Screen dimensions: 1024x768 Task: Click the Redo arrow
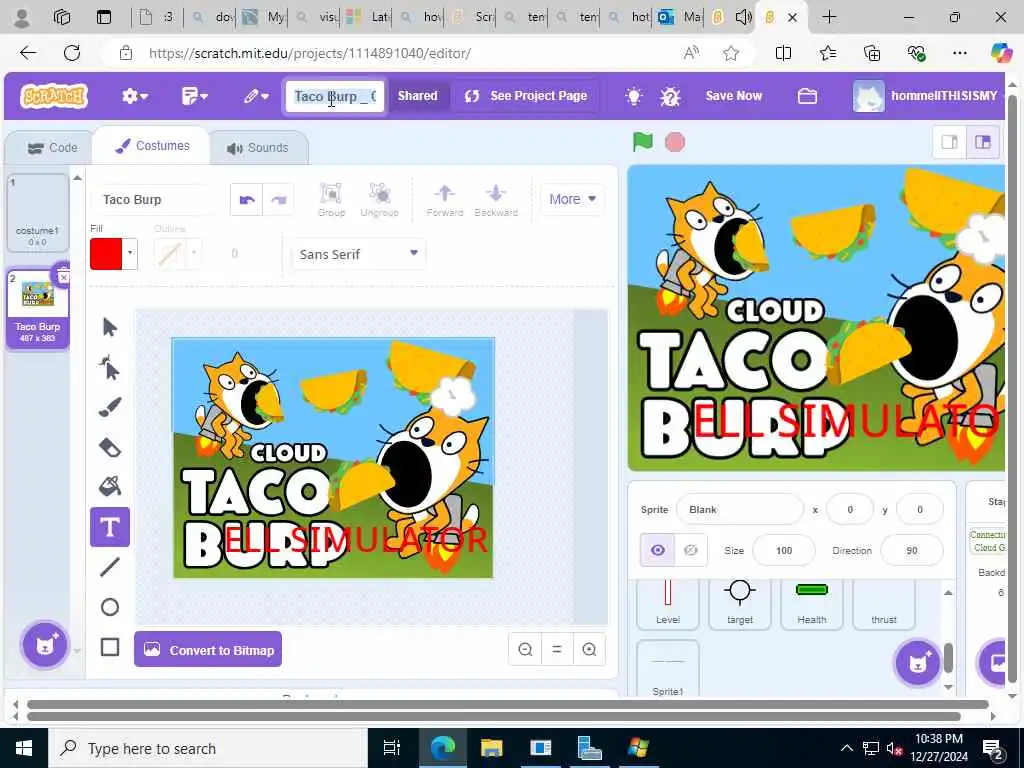(278, 200)
